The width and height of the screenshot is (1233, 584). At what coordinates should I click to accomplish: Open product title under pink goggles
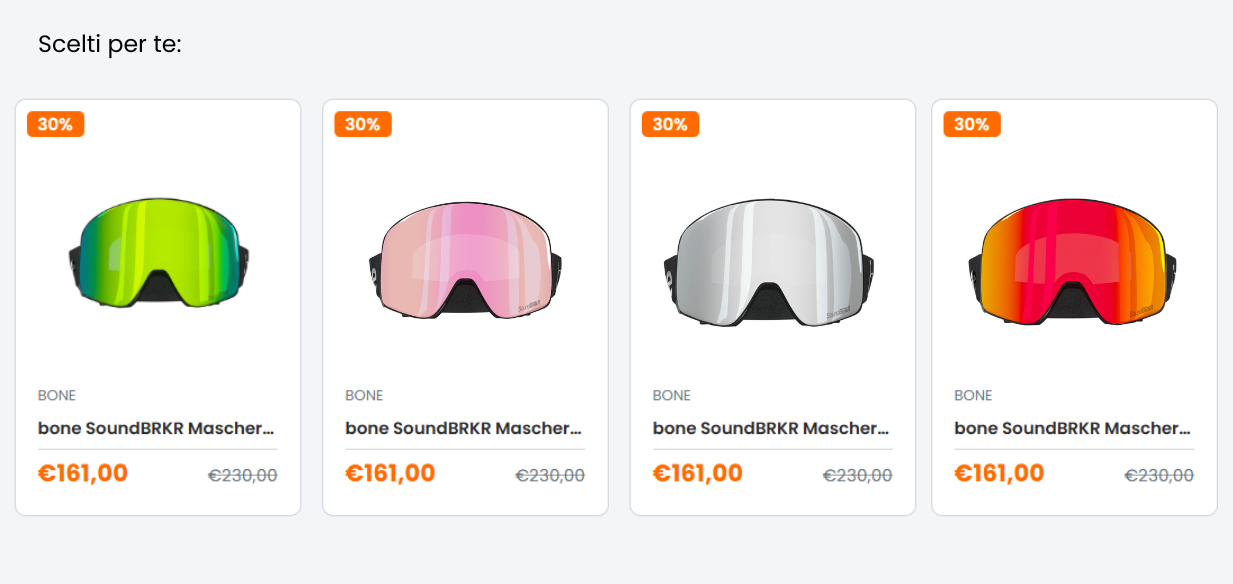click(x=464, y=428)
